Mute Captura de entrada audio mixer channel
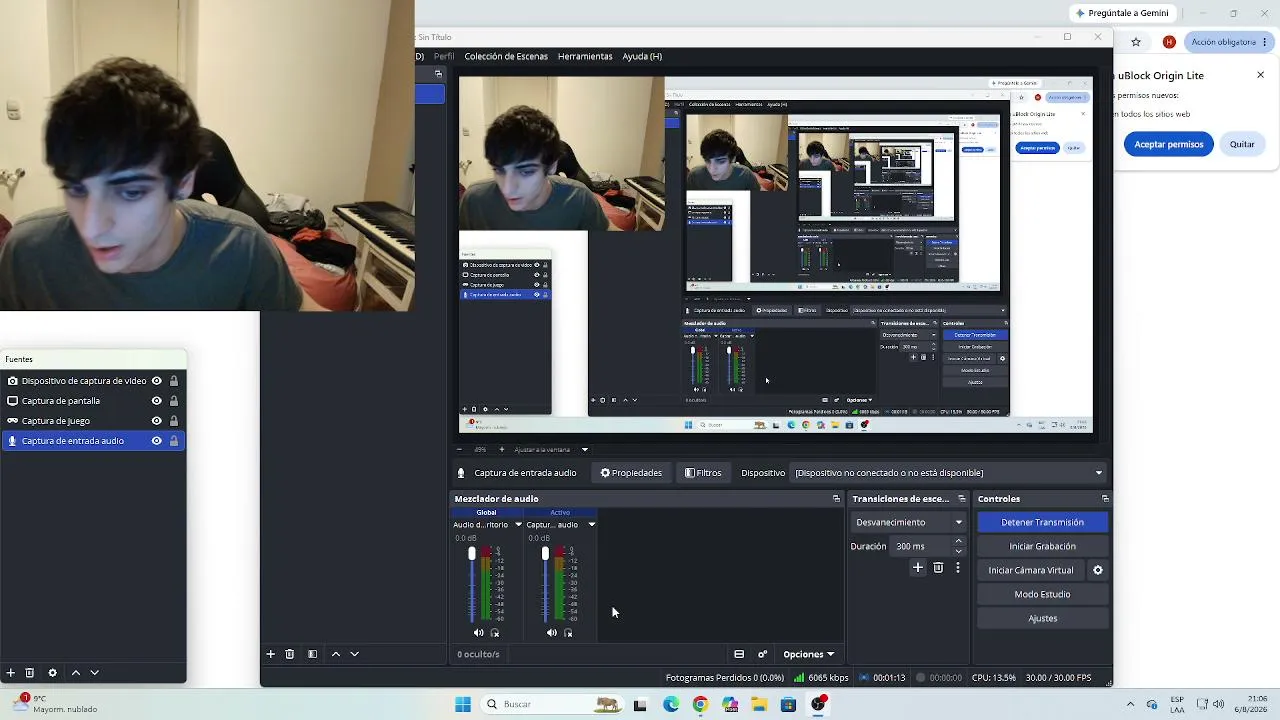1280x720 pixels. [552, 633]
